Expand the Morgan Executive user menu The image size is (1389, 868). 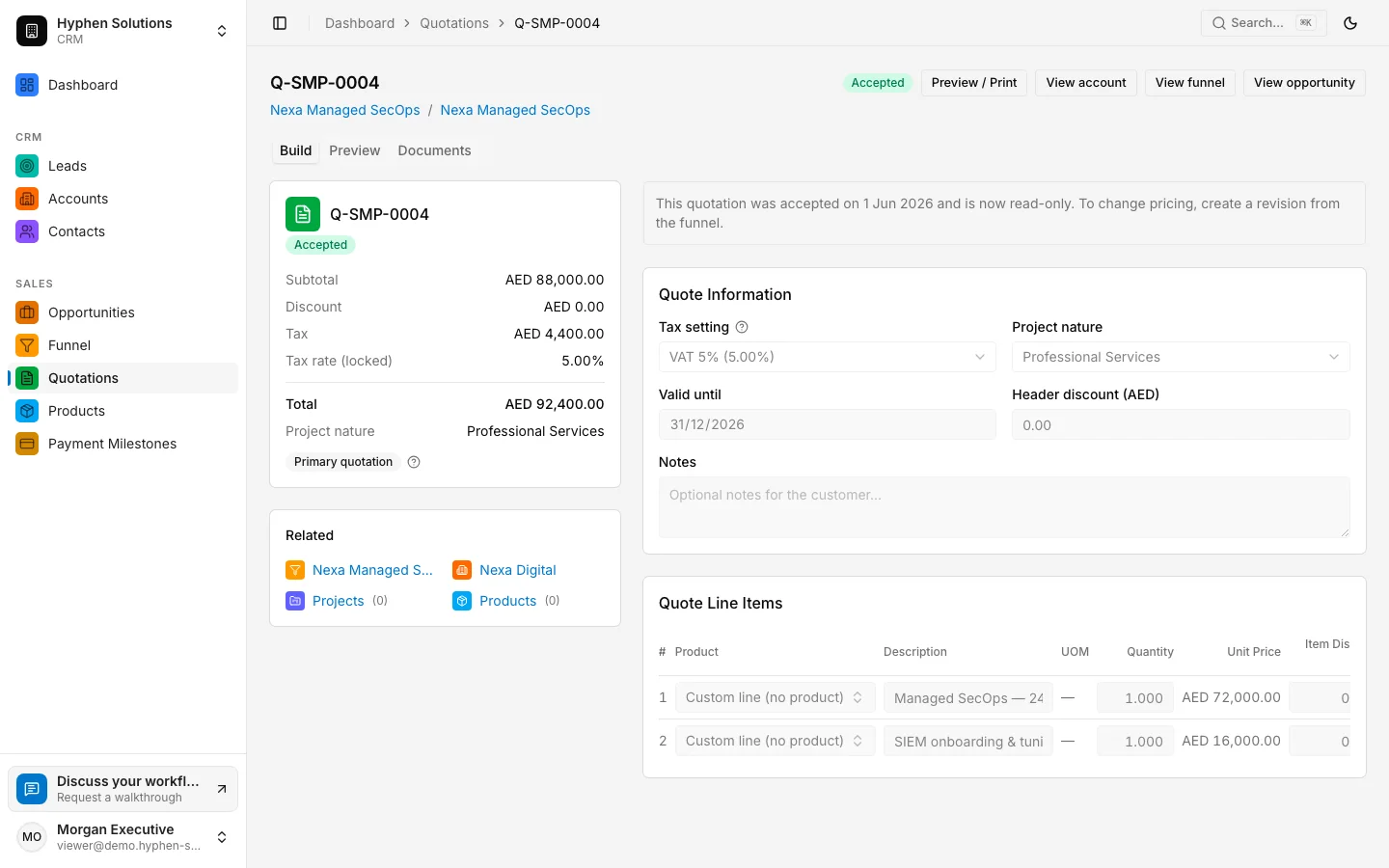222,837
